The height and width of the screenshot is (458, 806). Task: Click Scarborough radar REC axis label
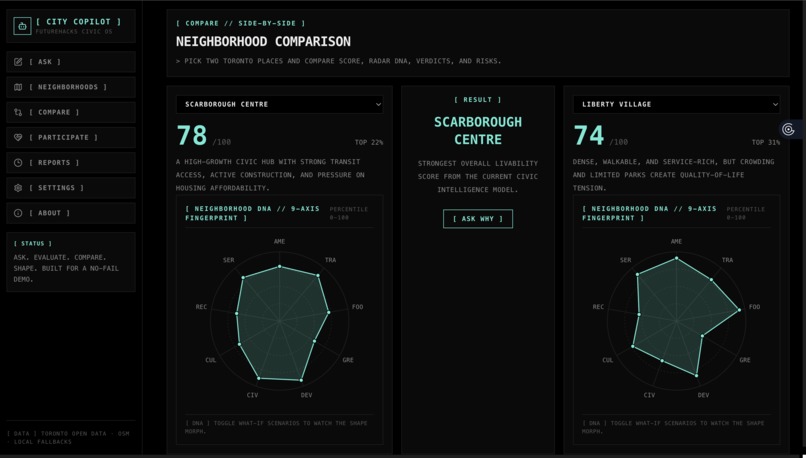pos(202,307)
